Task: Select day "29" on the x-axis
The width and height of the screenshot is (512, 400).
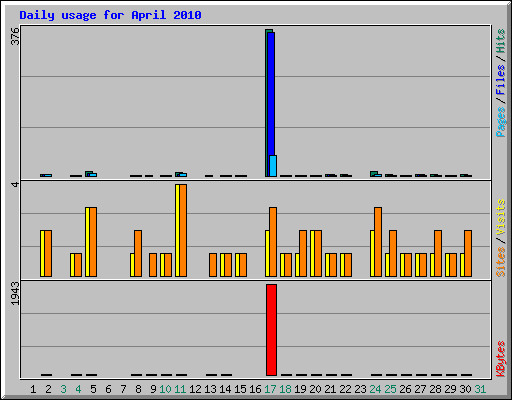Action: tap(450, 389)
